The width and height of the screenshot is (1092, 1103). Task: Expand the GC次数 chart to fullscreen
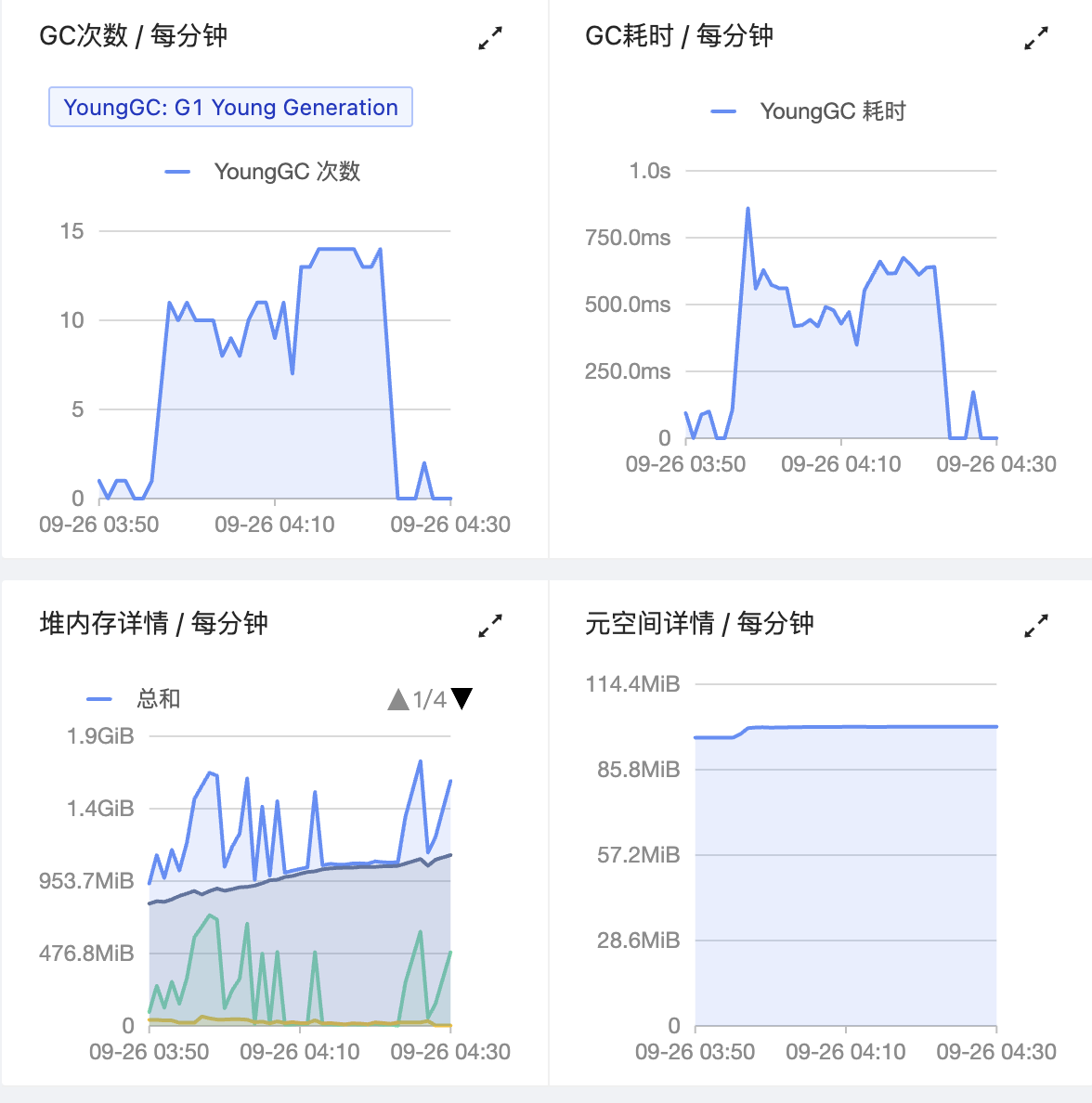(490, 38)
